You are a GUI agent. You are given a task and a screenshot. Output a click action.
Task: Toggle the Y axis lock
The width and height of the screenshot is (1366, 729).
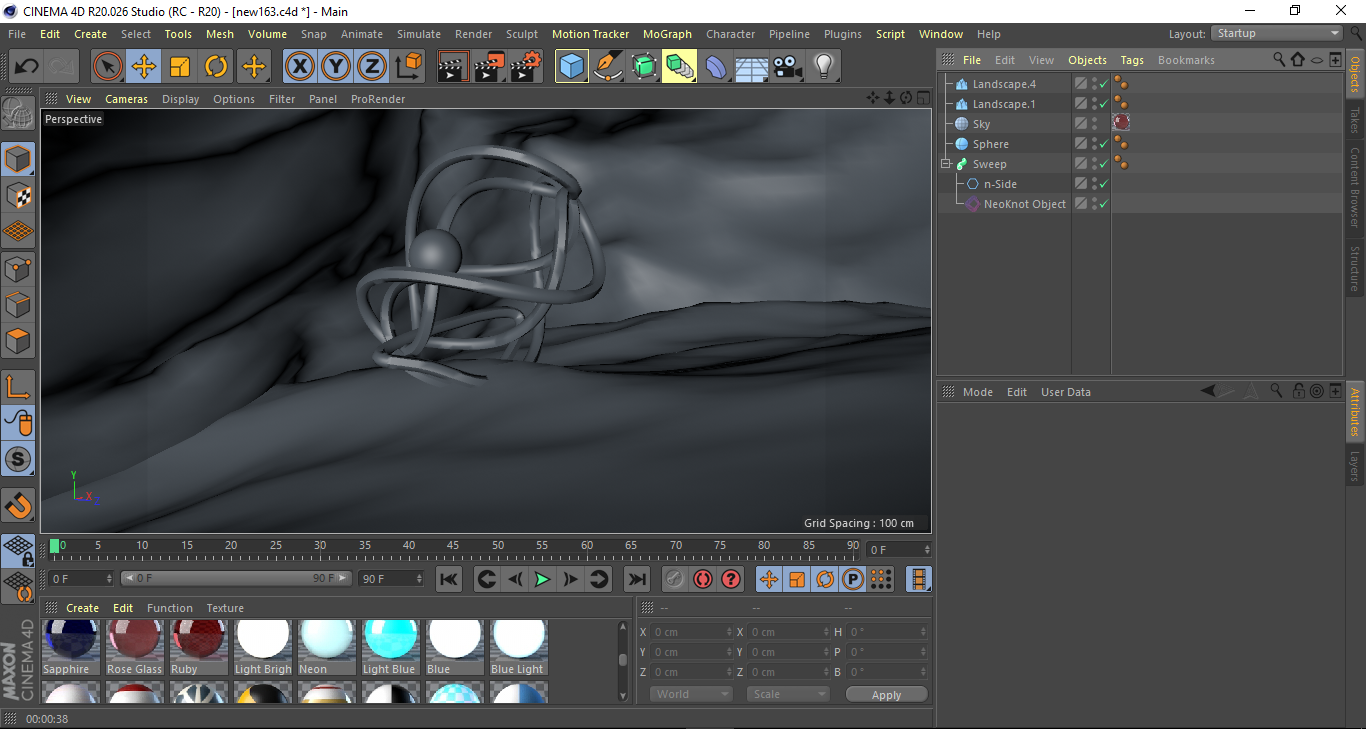coord(335,67)
